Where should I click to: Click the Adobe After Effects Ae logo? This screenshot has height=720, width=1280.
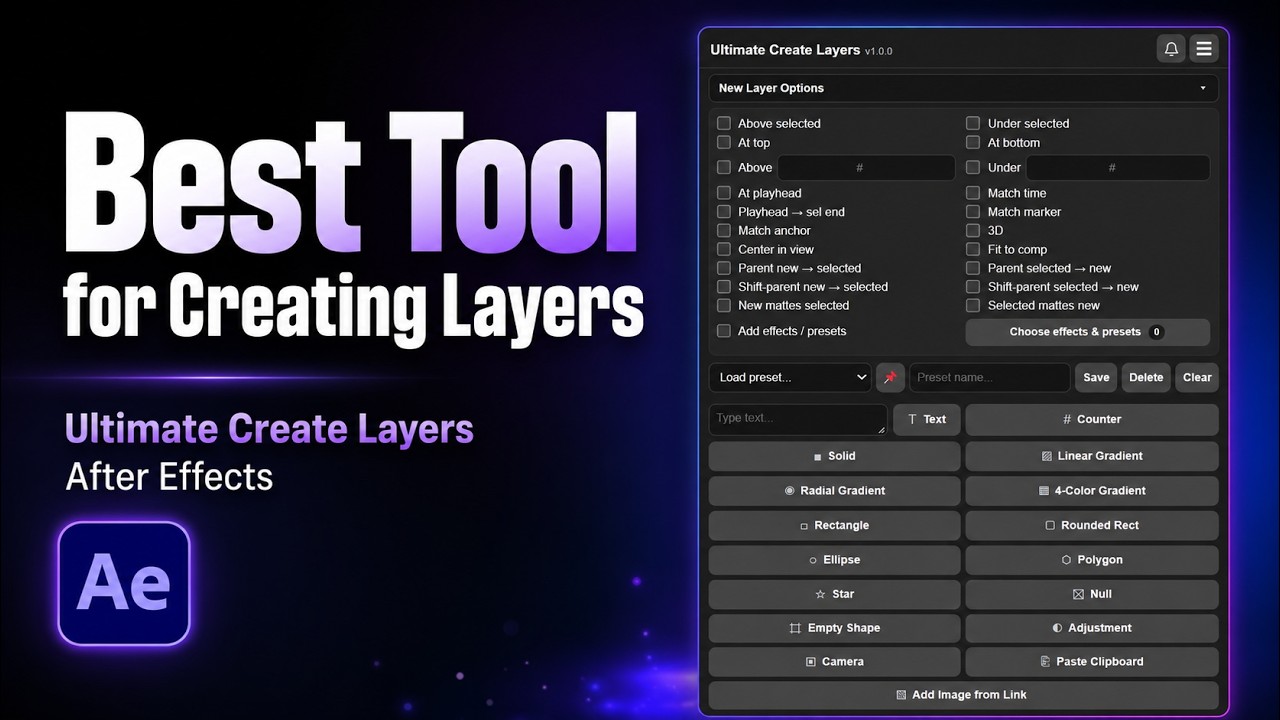124,583
